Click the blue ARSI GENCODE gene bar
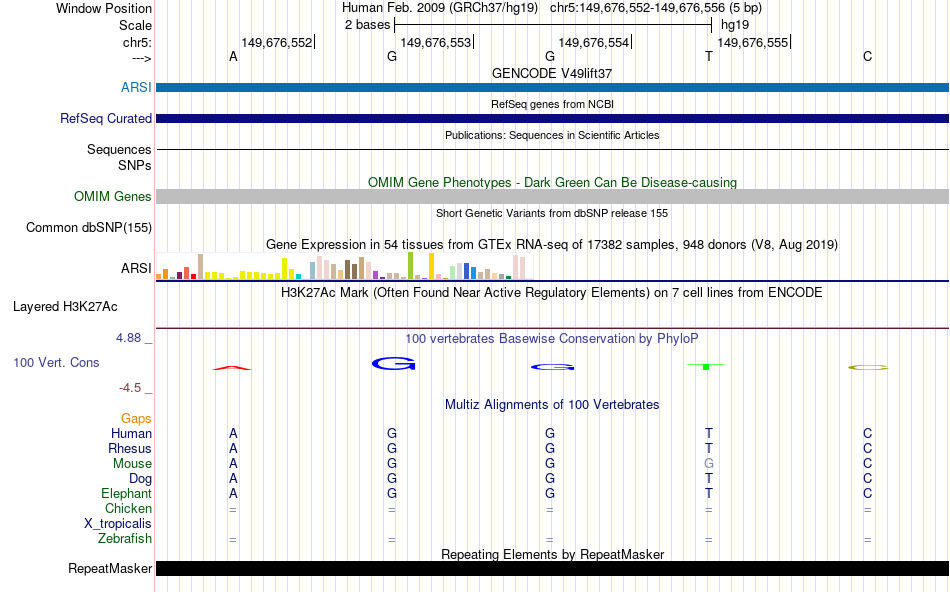 coord(552,87)
